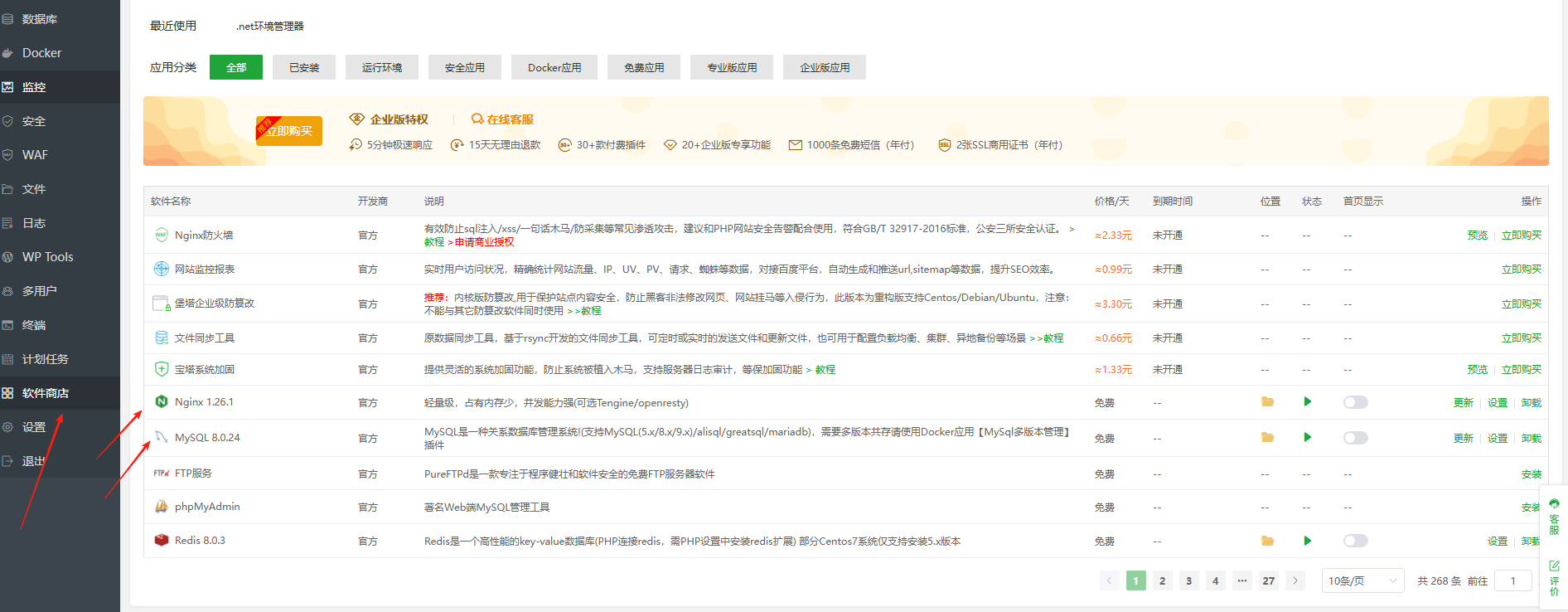Open 文件 in the sidebar
This screenshot has width=1568, height=612.
point(60,189)
